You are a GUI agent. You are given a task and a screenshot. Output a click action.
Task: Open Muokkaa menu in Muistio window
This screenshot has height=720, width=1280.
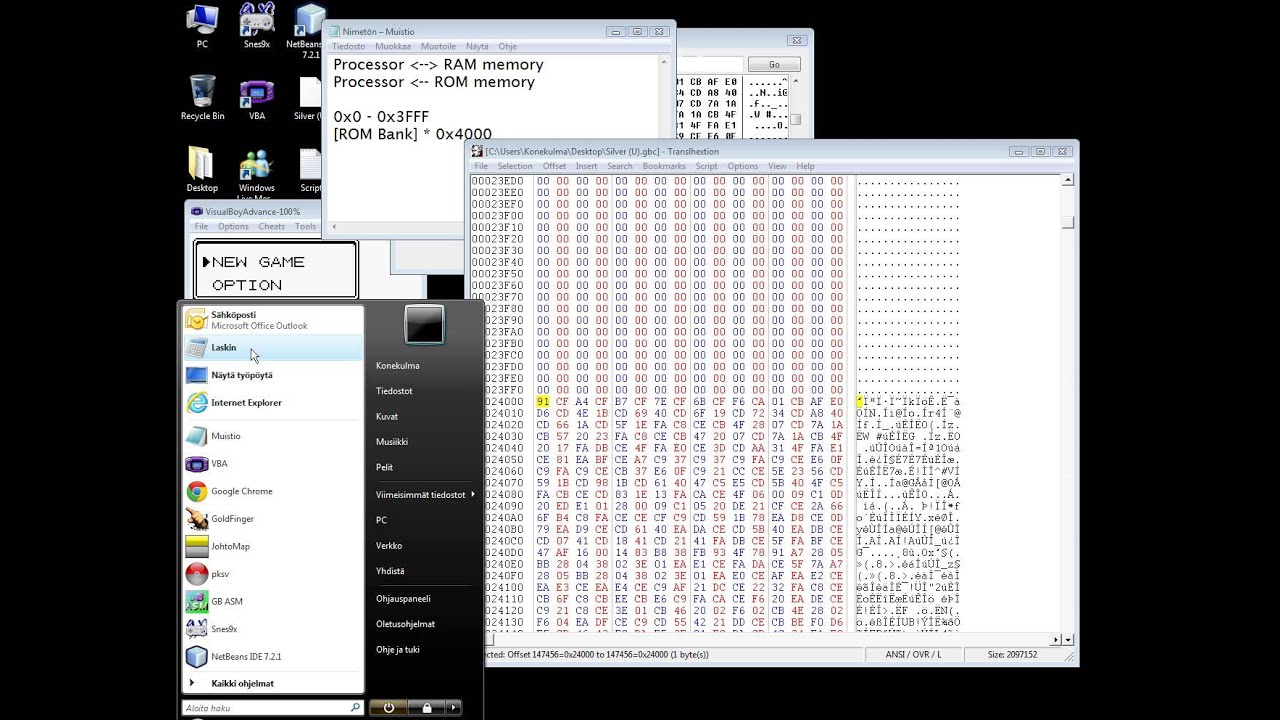tap(393, 46)
